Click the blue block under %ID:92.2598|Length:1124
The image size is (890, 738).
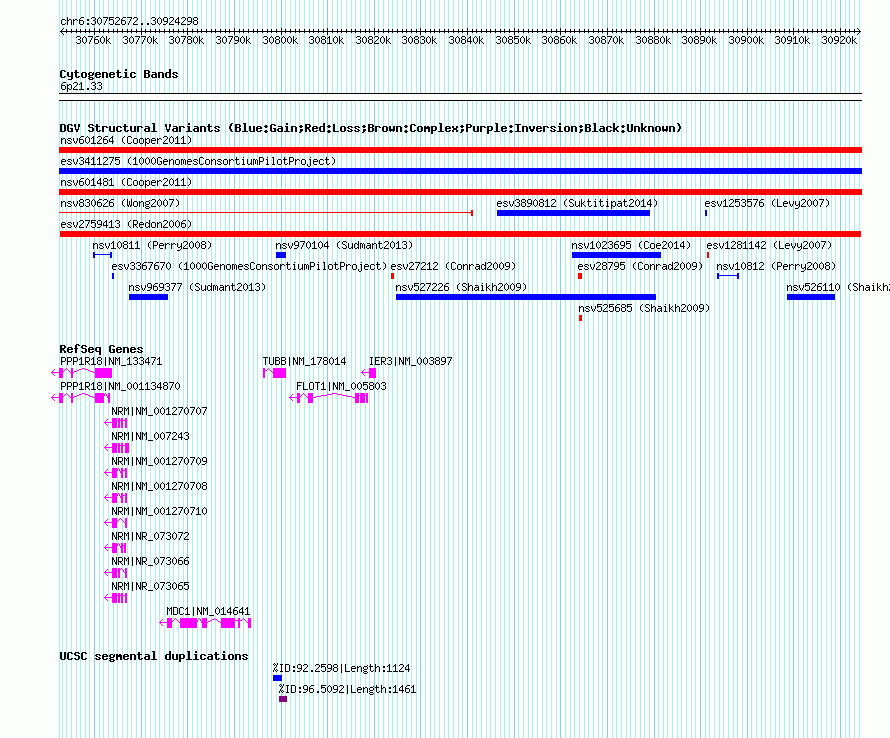[277, 678]
